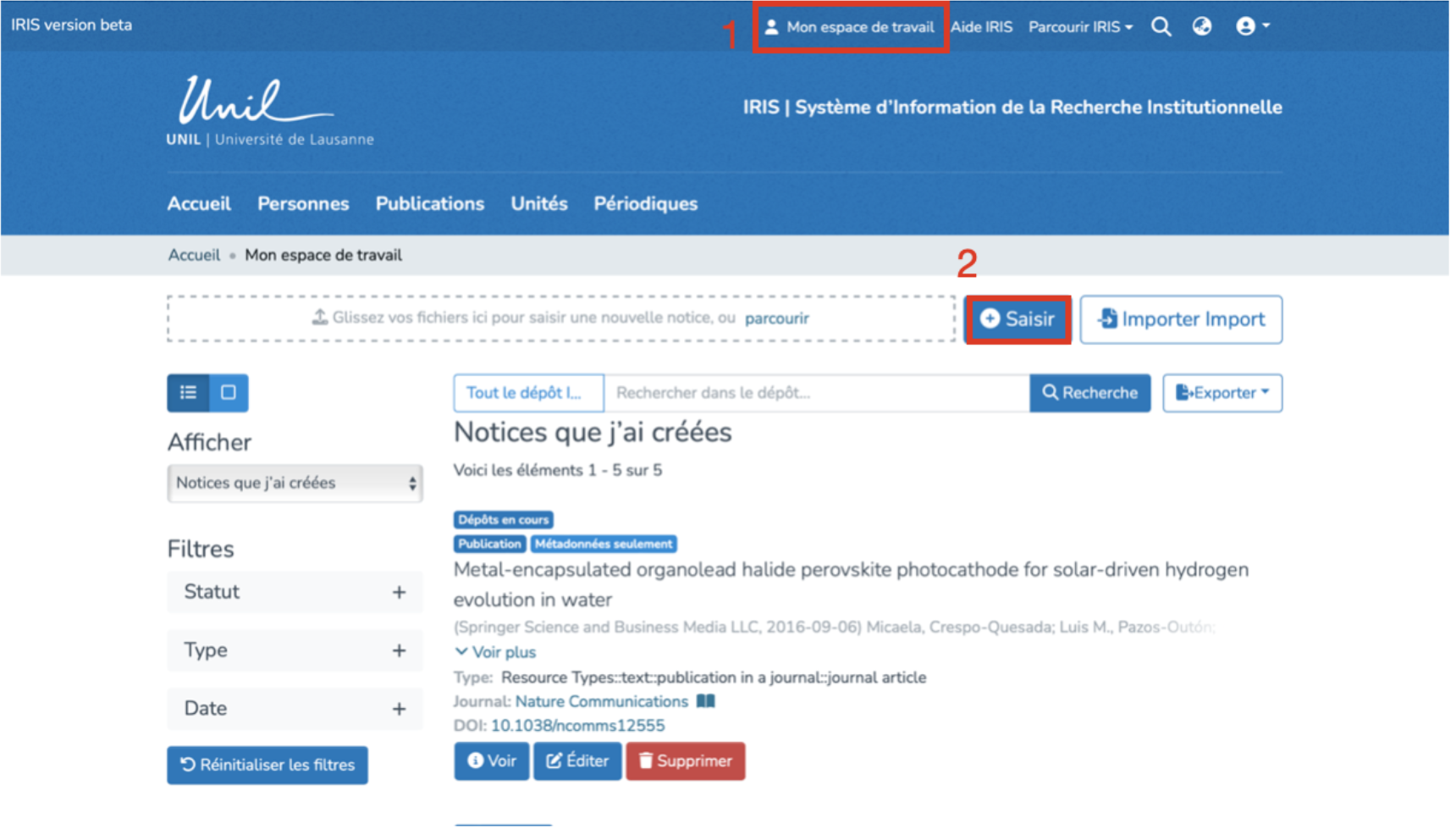This screenshot has height=835, width=1456.
Task: Switch to list view layout
Action: (188, 393)
